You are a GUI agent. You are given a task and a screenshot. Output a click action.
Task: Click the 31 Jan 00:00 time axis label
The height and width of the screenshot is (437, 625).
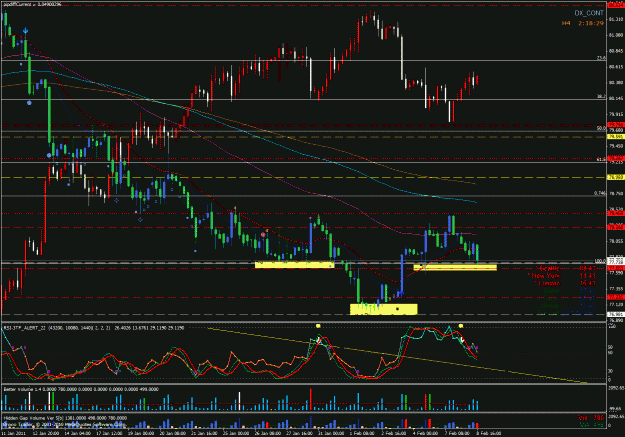click(331, 433)
